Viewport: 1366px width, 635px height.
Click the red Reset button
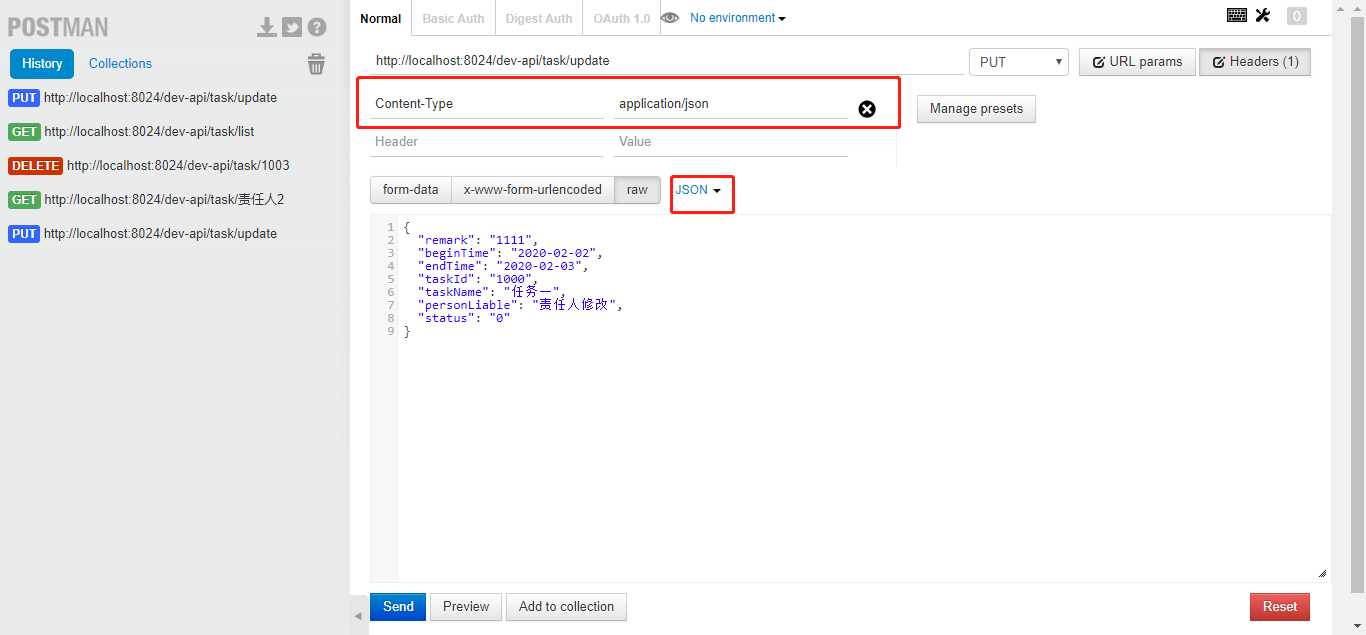coord(1280,607)
